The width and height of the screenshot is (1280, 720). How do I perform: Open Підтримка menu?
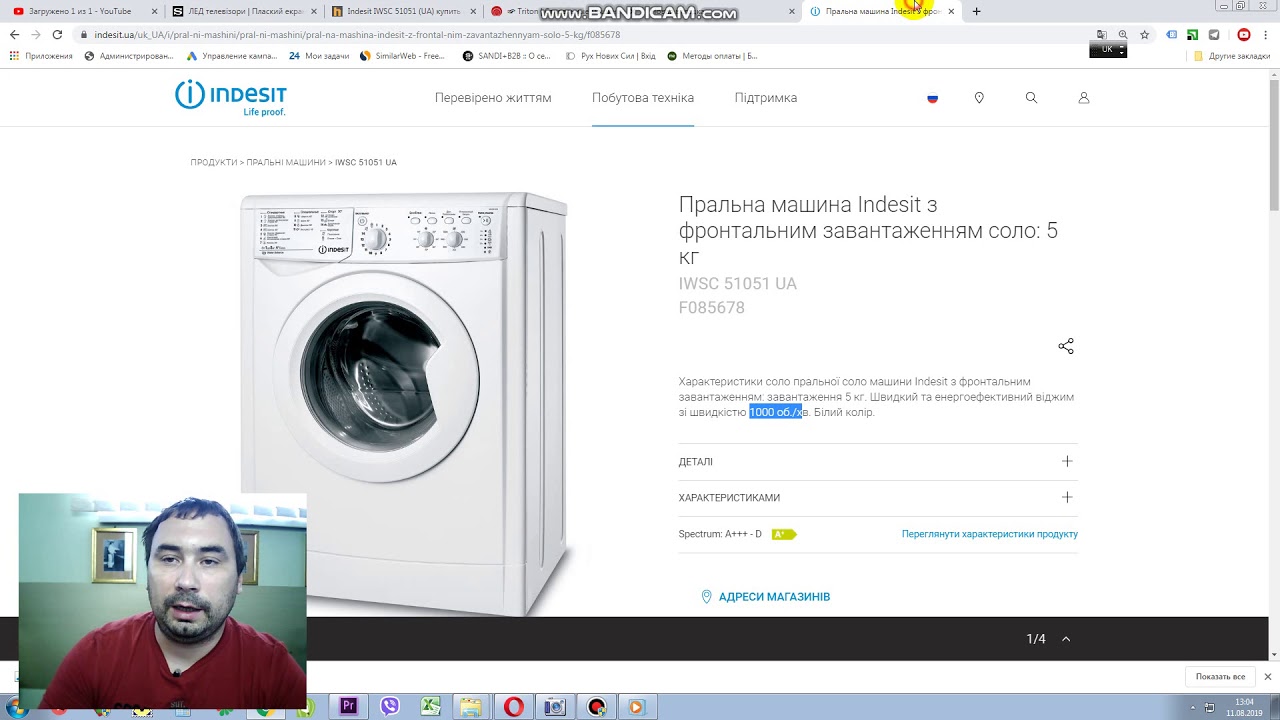click(x=766, y=98)
